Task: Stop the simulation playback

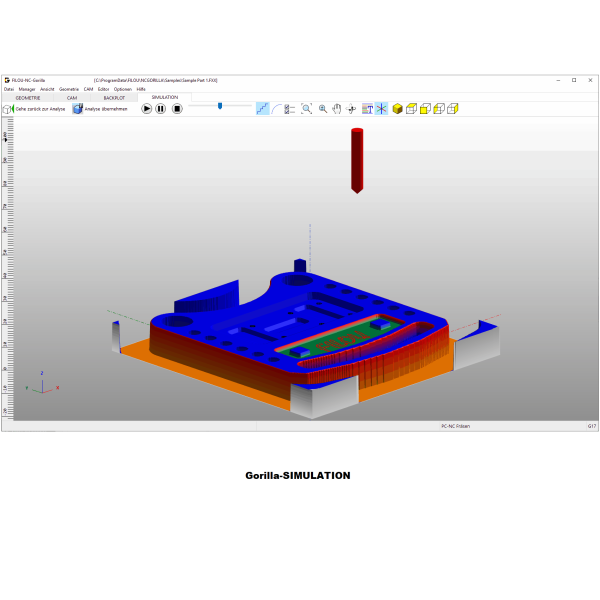Action: point(177,108)
